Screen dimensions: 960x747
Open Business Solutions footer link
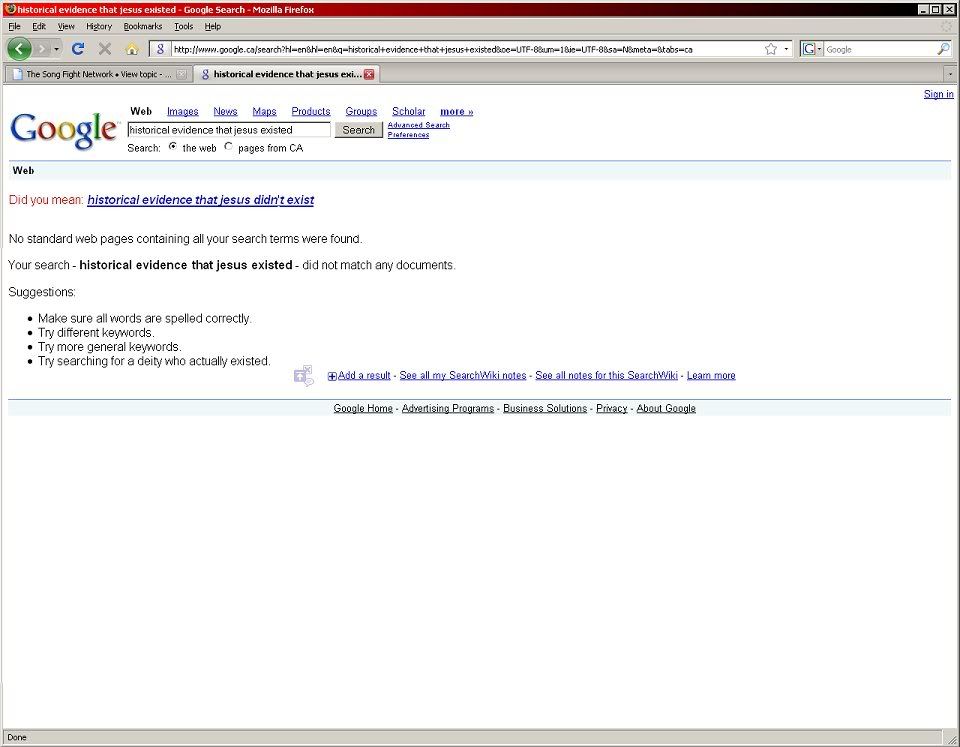(545, 408)
